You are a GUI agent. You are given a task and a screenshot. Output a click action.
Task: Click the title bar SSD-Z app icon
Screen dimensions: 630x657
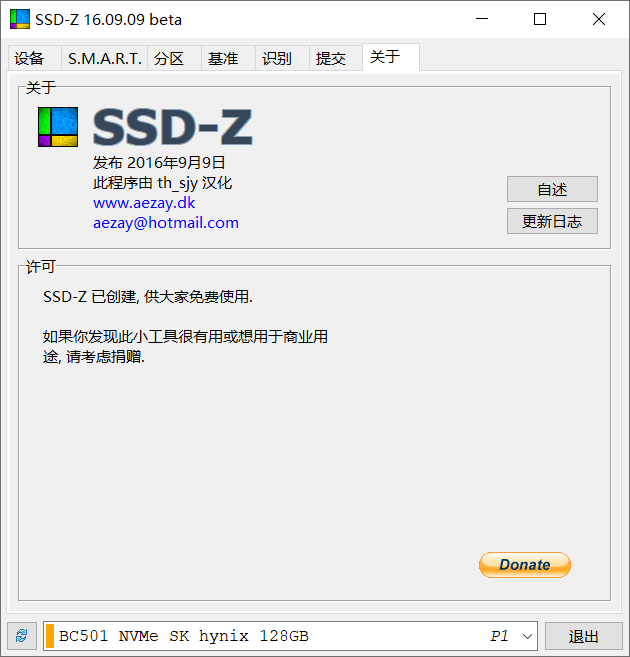20,19
